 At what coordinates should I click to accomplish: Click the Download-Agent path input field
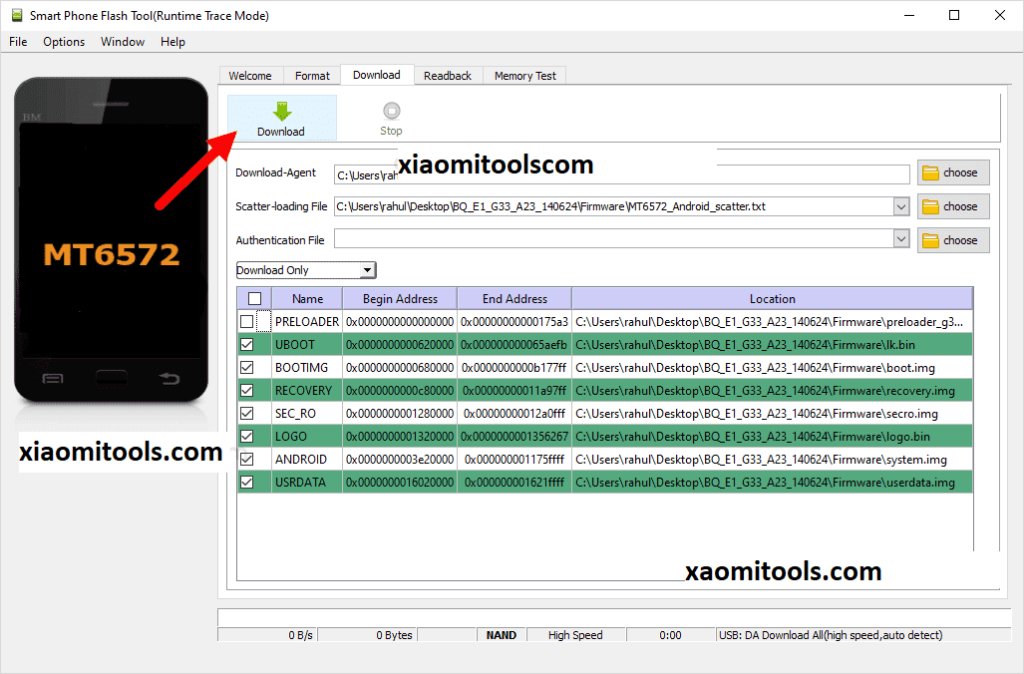click(x=620, y=174)
